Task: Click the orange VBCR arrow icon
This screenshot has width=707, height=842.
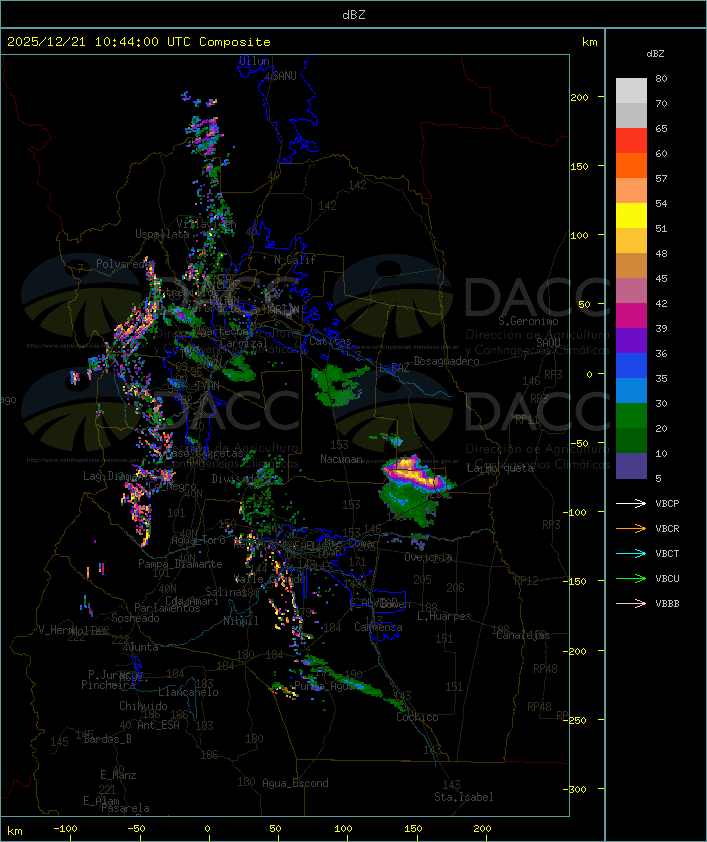Action: [x=631, y=528]
